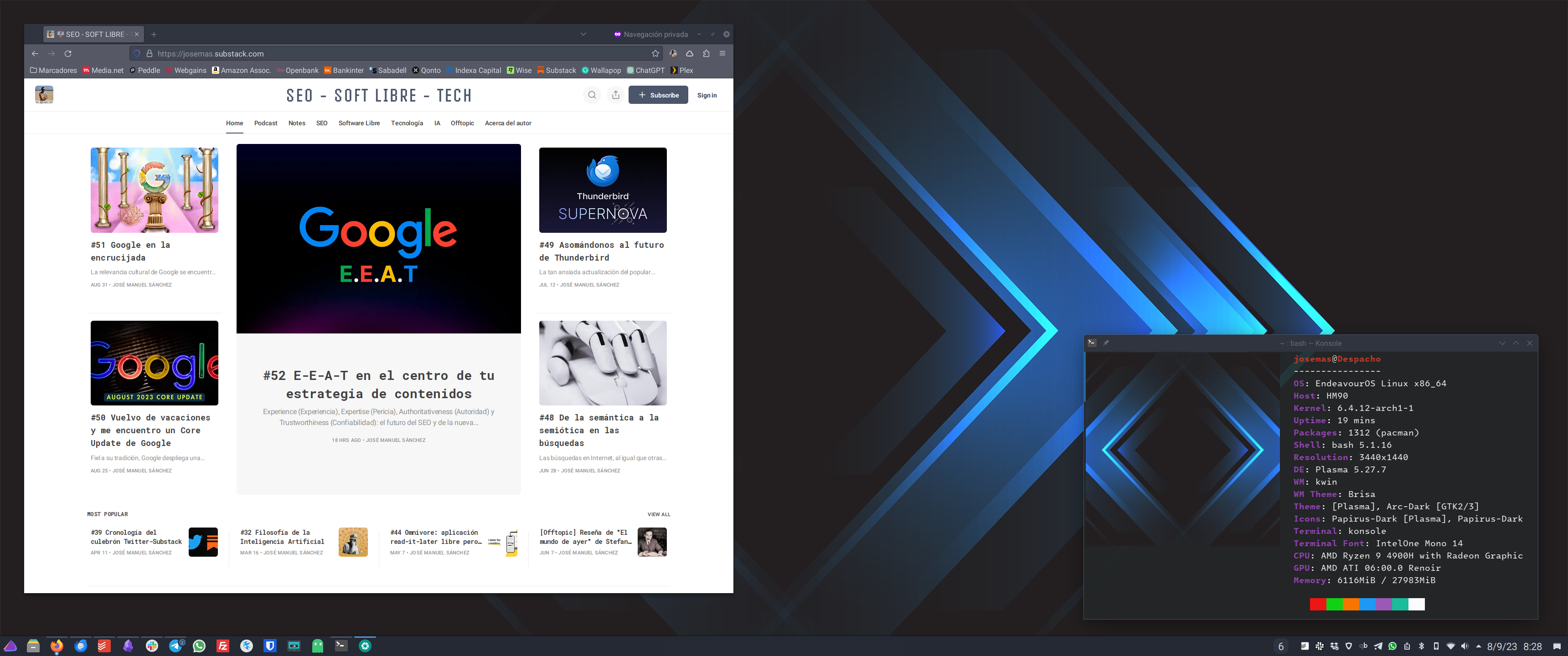The height and width of the screenshot is (656, 1568).
Task: Open the August 2023 Core Update thumbnail
Action: (x=154, y=363)
